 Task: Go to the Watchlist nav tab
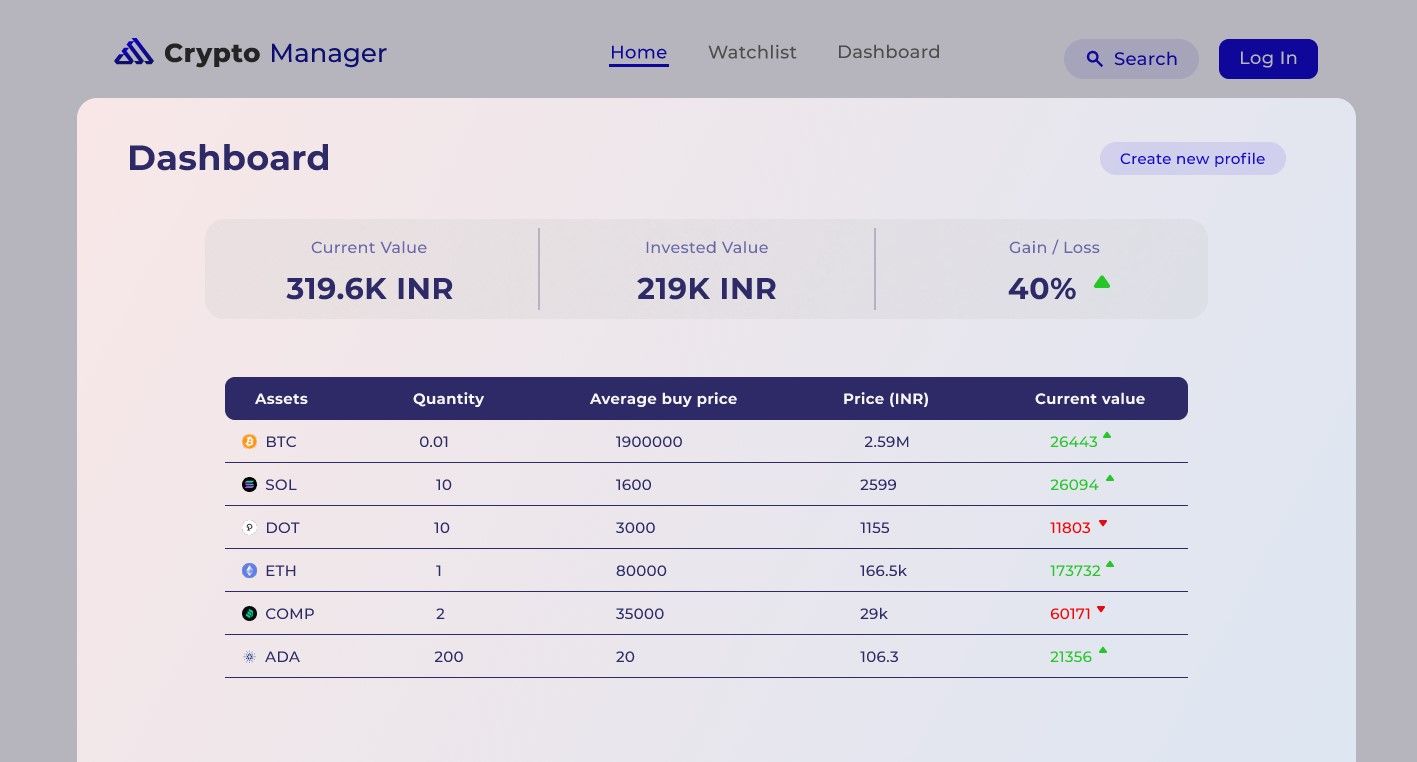pyautogui.click(x=752, y=52)
